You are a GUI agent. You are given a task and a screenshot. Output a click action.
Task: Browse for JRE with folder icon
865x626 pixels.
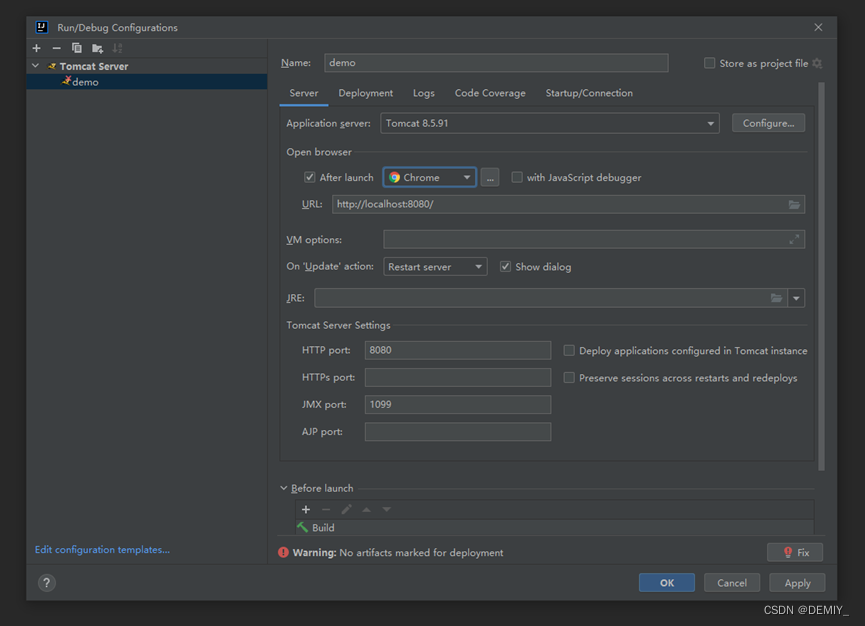(776, 298)
